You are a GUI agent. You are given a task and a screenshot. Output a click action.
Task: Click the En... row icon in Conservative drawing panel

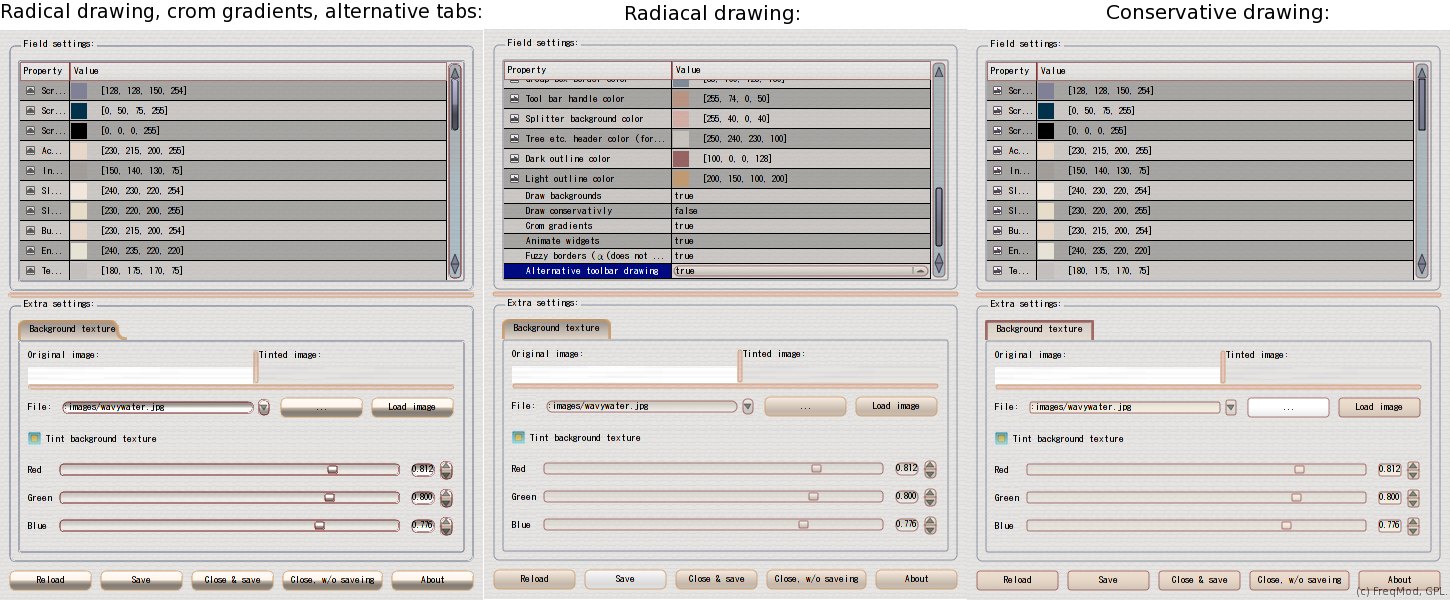click(x=997, y=251)
